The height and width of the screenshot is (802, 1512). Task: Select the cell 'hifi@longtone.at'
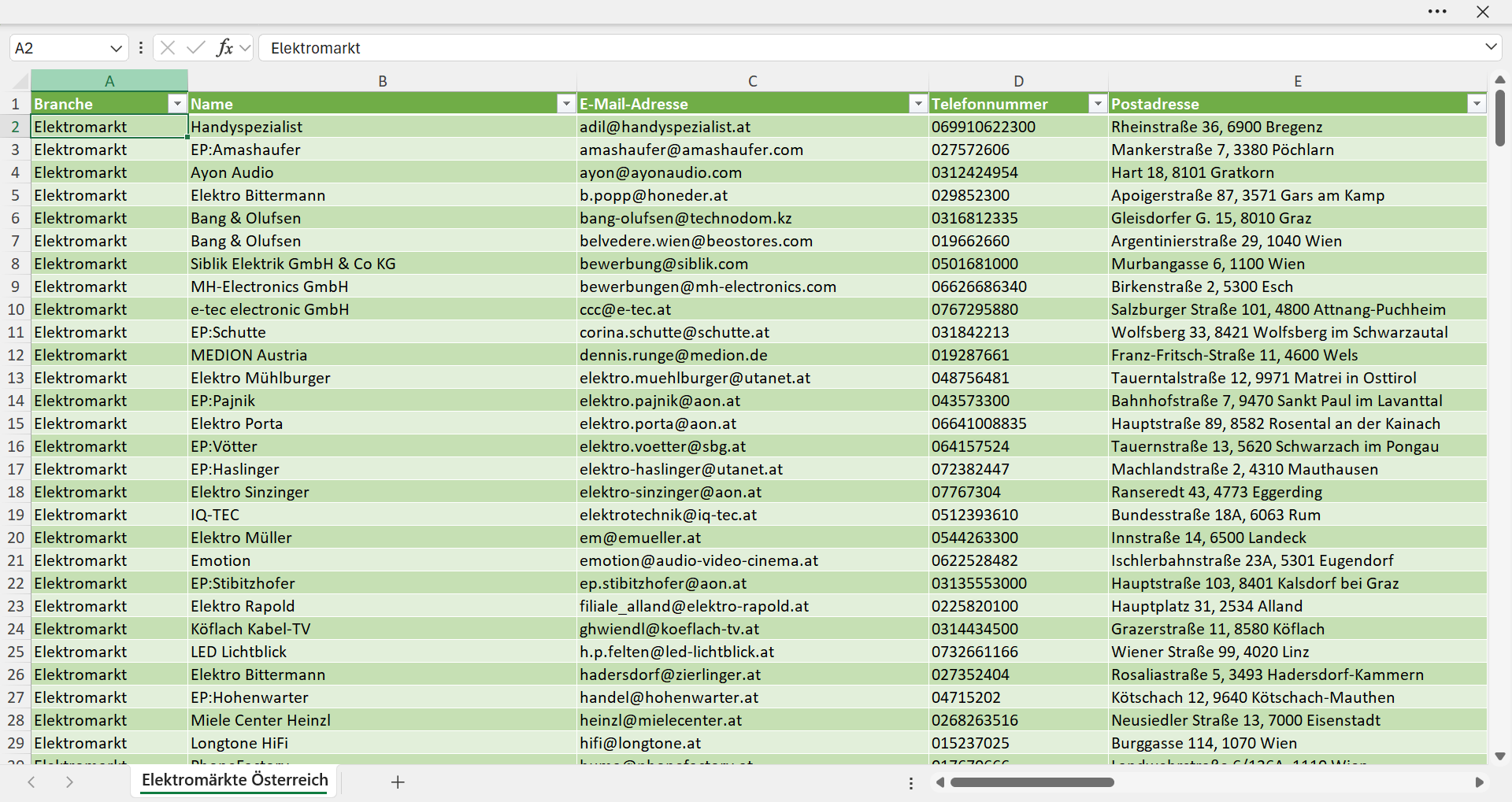pos(753,743)
